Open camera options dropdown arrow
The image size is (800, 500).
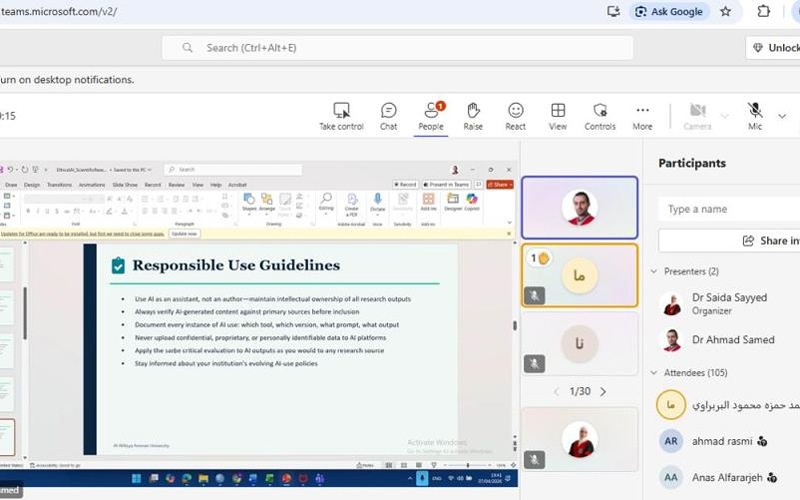725,115
